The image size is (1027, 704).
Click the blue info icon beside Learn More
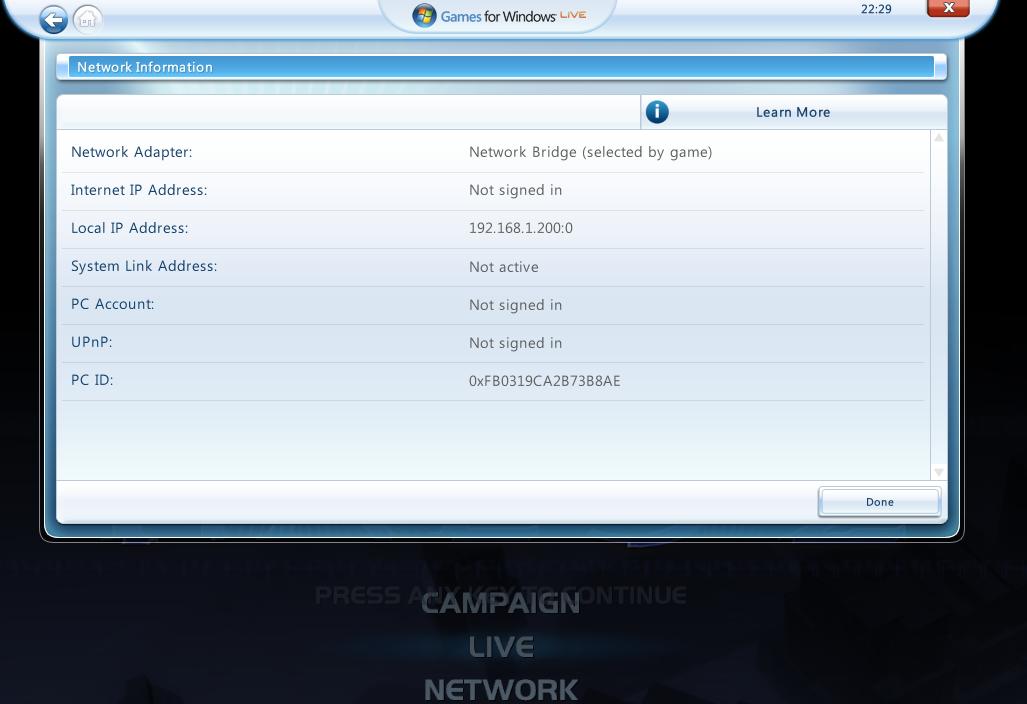pyautogui.click(x=657, y=112)
